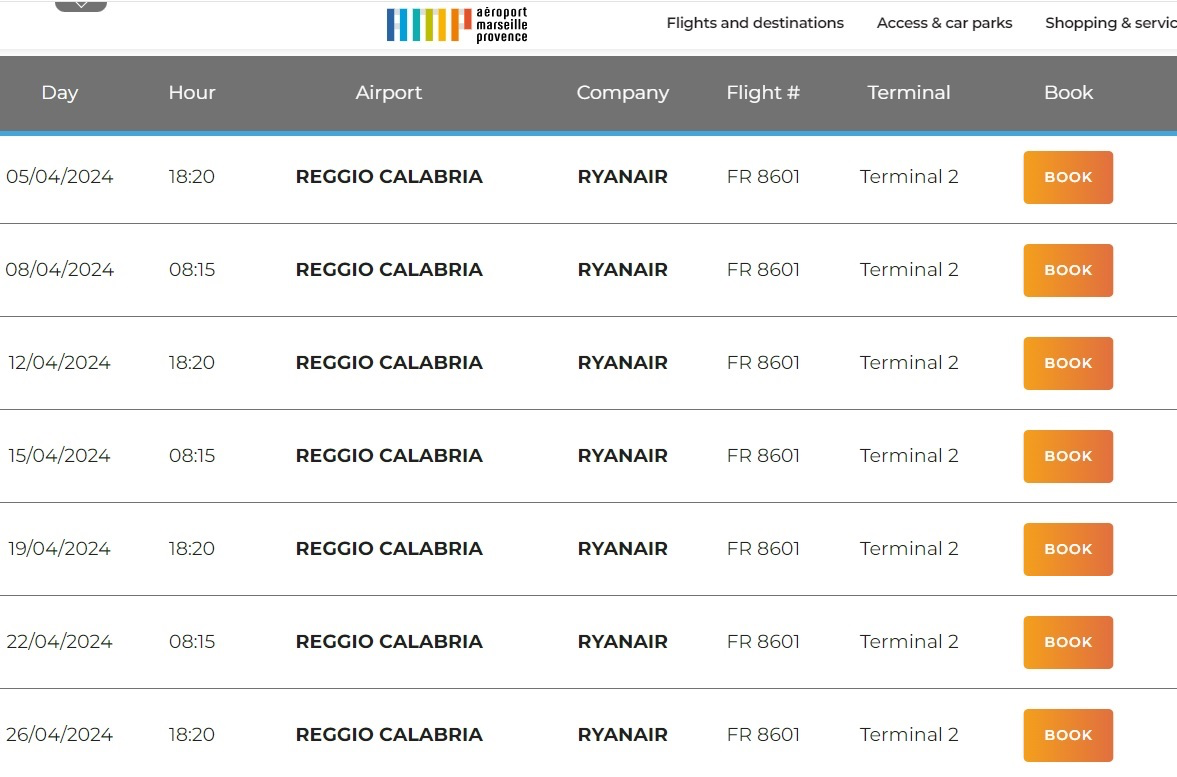Open Access & car parks menu

(944, 23)
